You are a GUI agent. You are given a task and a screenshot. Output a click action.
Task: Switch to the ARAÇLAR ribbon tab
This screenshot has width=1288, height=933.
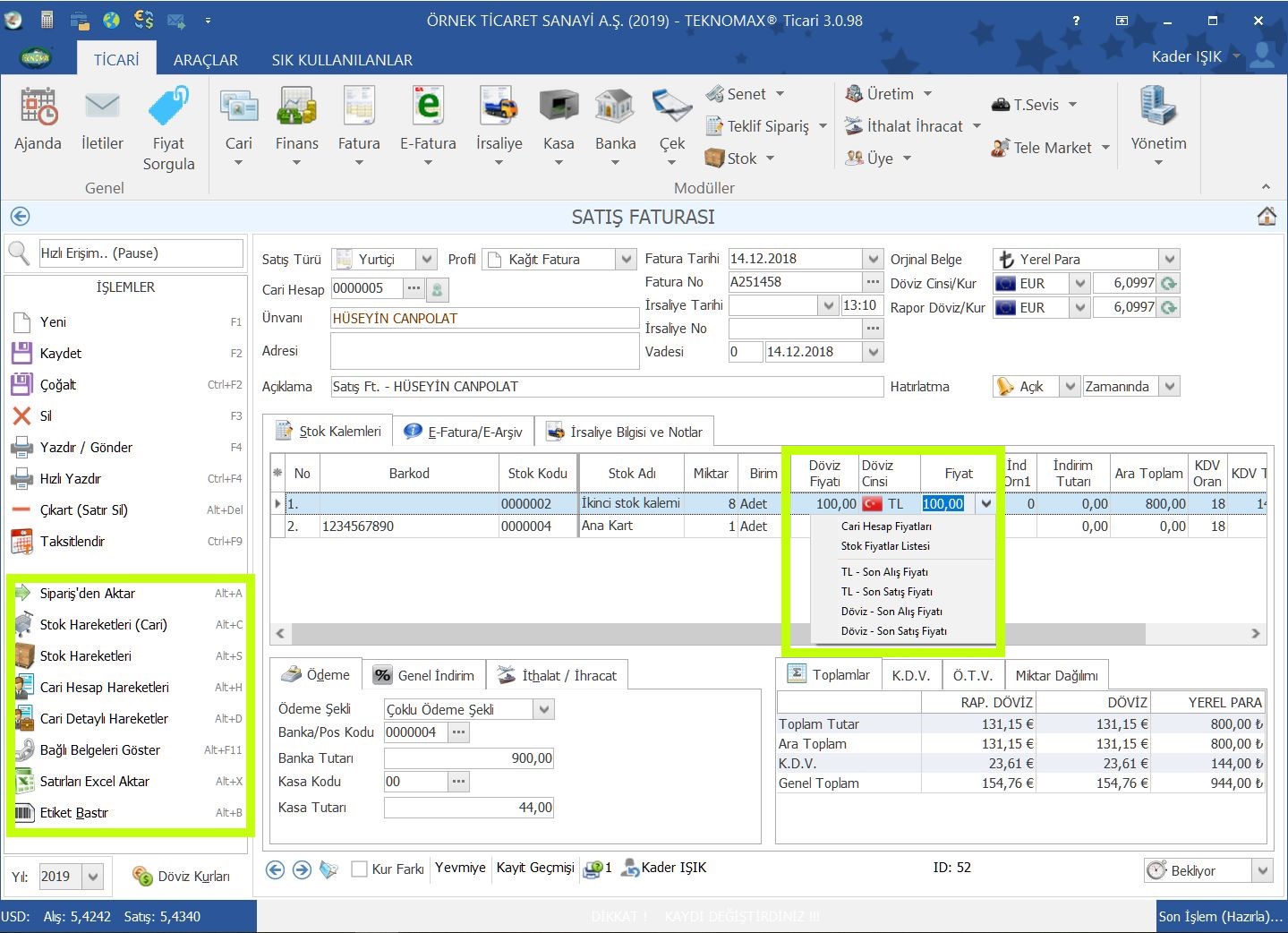pyautogui.click(x=205, y=60)
